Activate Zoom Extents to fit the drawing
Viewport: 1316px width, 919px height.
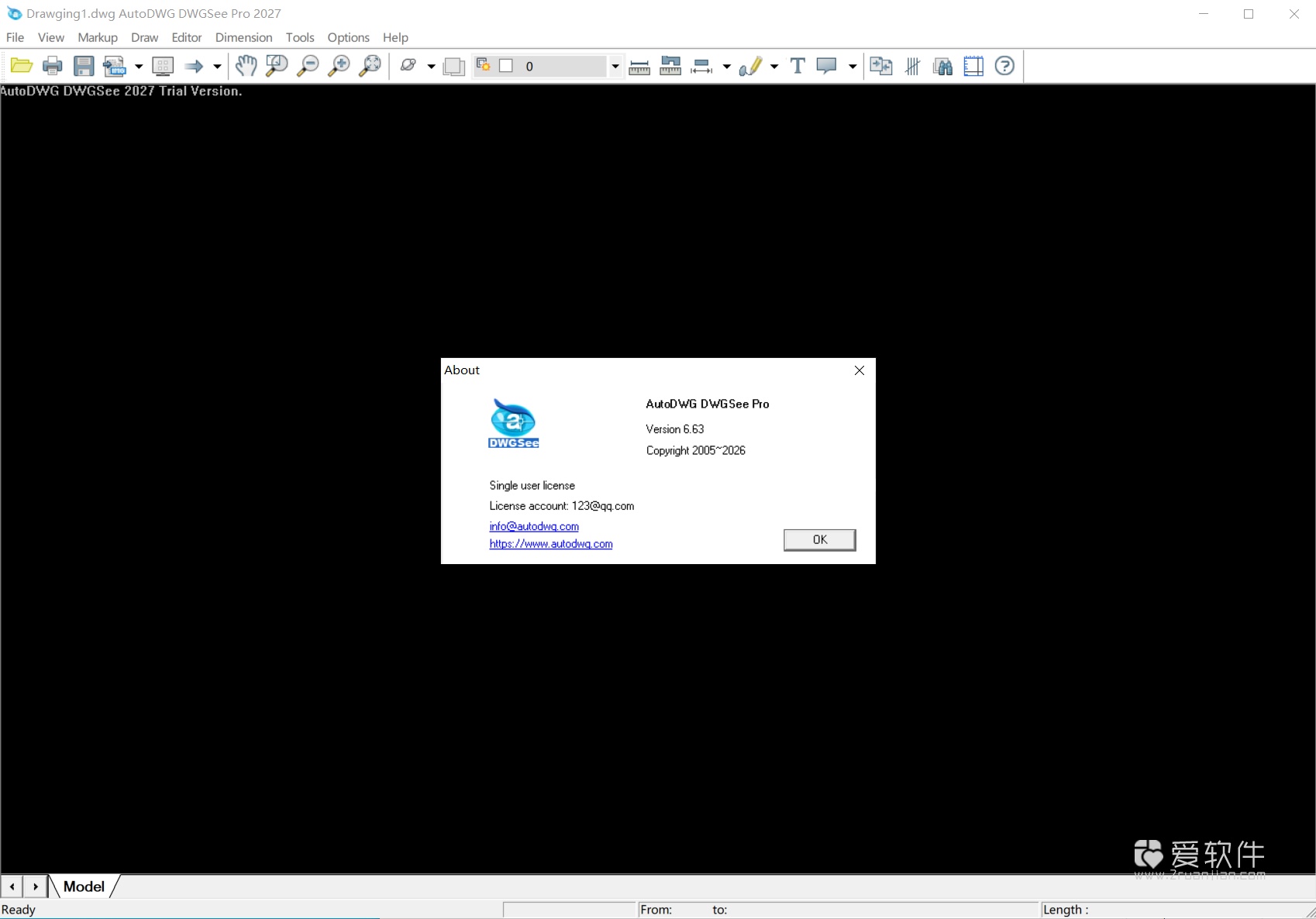click(370, 66)
